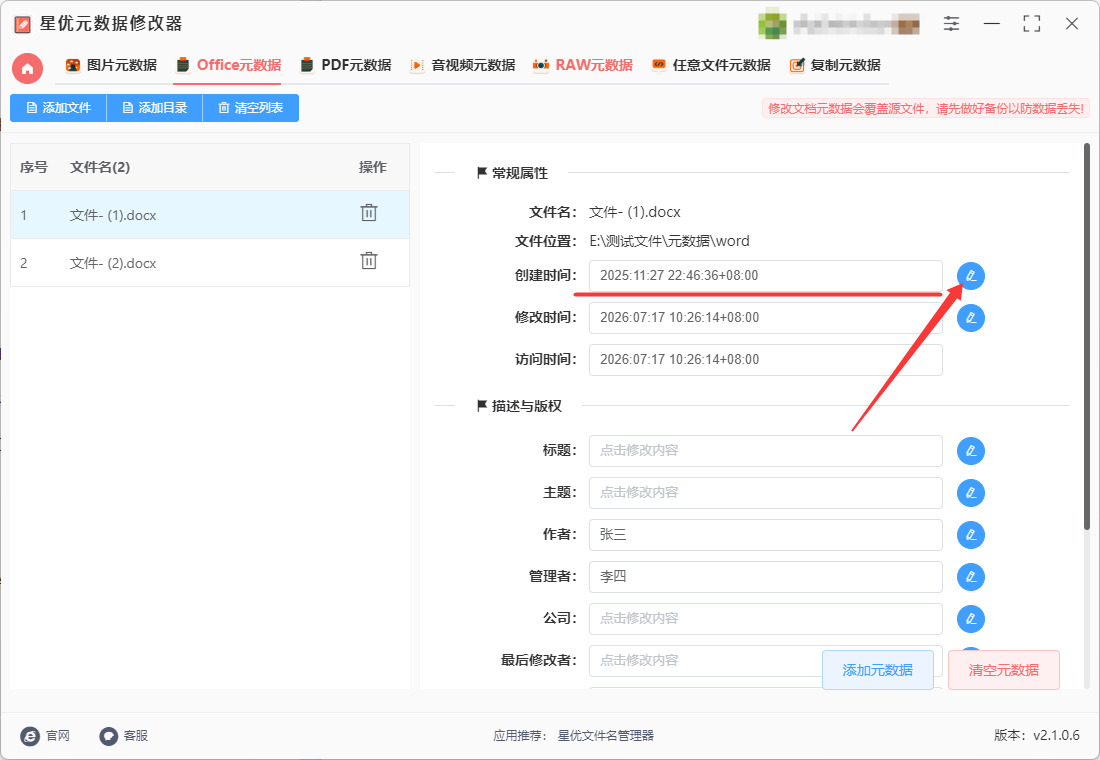Edit 作者 with pencil icon
The width and height of the screenshot is (1100, 760).
tap(971, 535)
